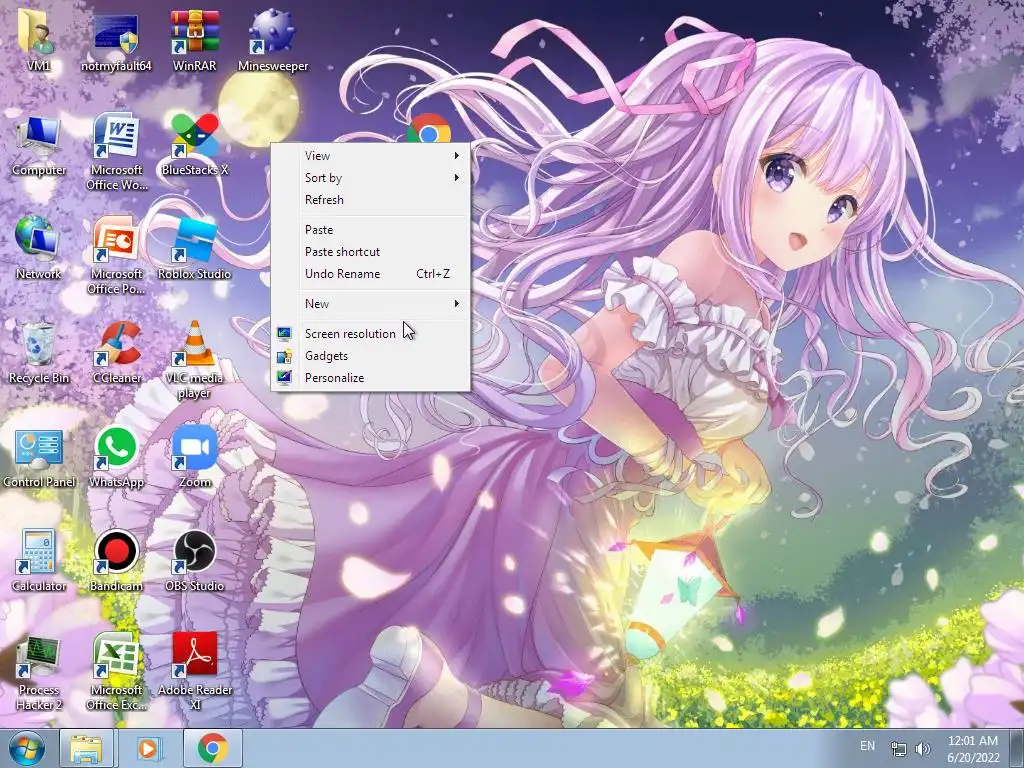Expand the View submenu
The width and height of the screenshot is (1024, 768).
pyautogui.click(x=370, y=155)
